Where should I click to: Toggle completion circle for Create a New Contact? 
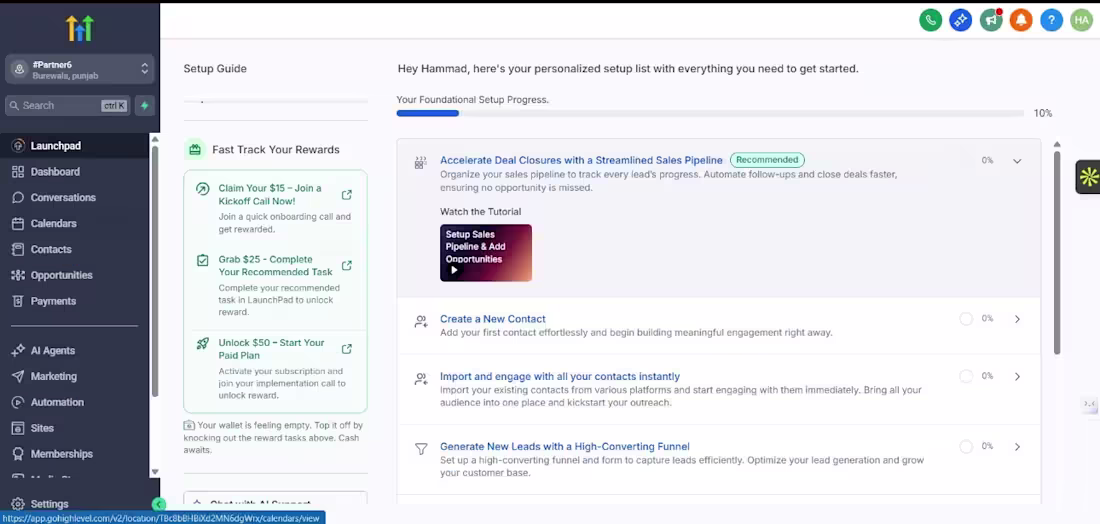(966, 319)
